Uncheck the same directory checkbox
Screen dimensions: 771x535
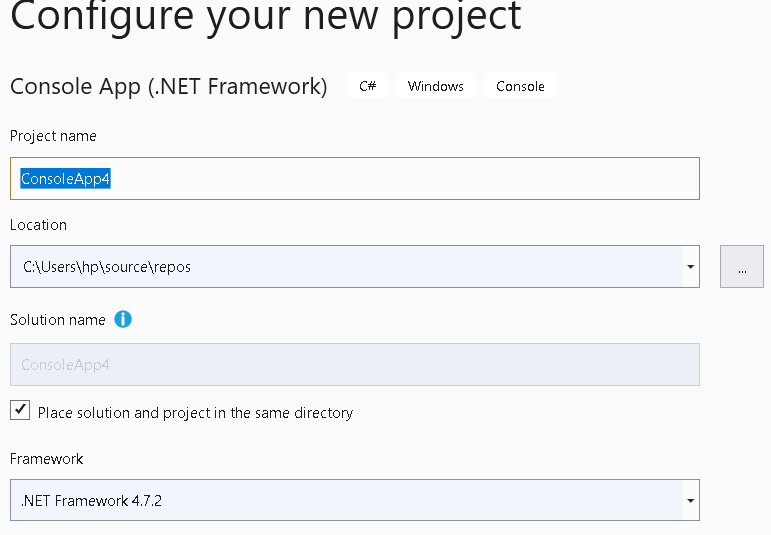pos(20,410)
